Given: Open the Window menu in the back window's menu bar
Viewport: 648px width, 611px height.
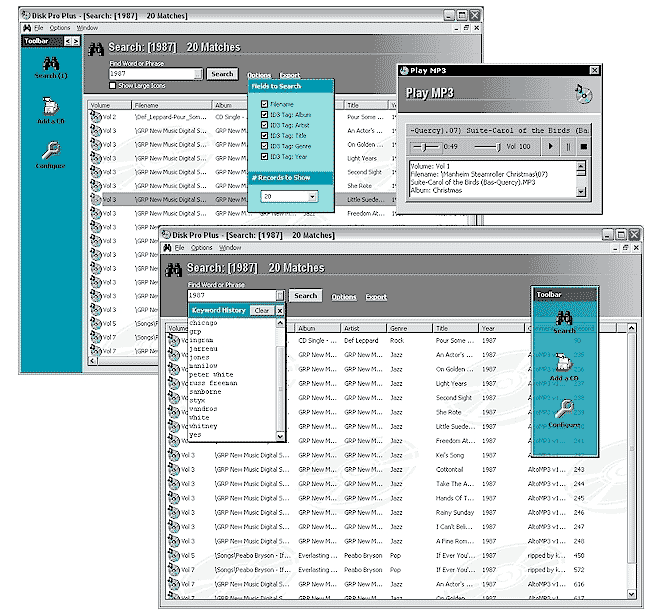Looking at the screenshot, I should click(87, 28).
